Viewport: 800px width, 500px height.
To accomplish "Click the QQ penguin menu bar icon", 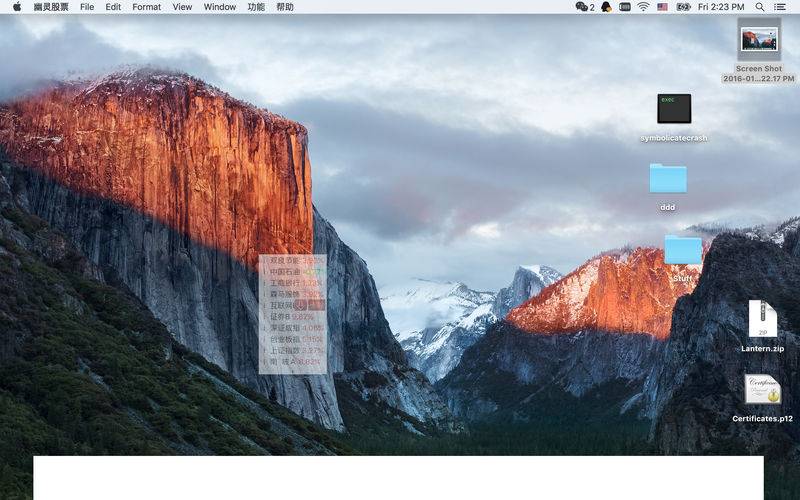I will [606, 7].
